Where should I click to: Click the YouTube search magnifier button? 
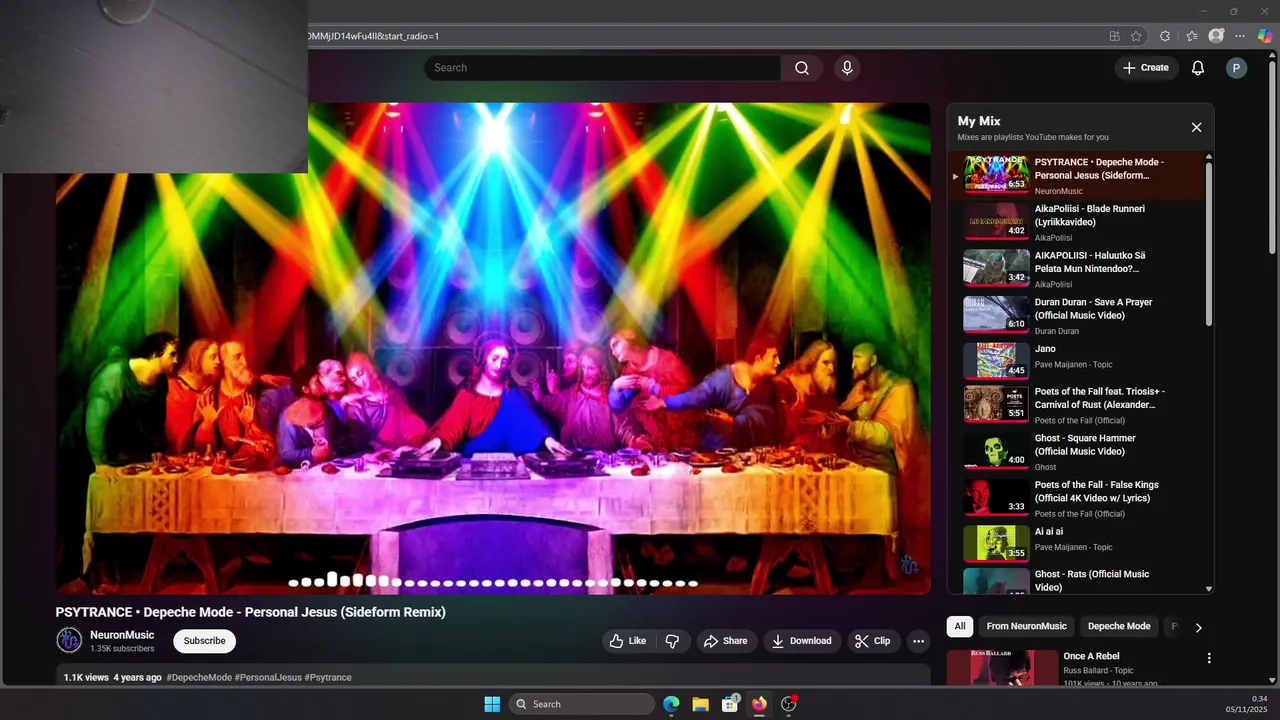coord(802,68)
